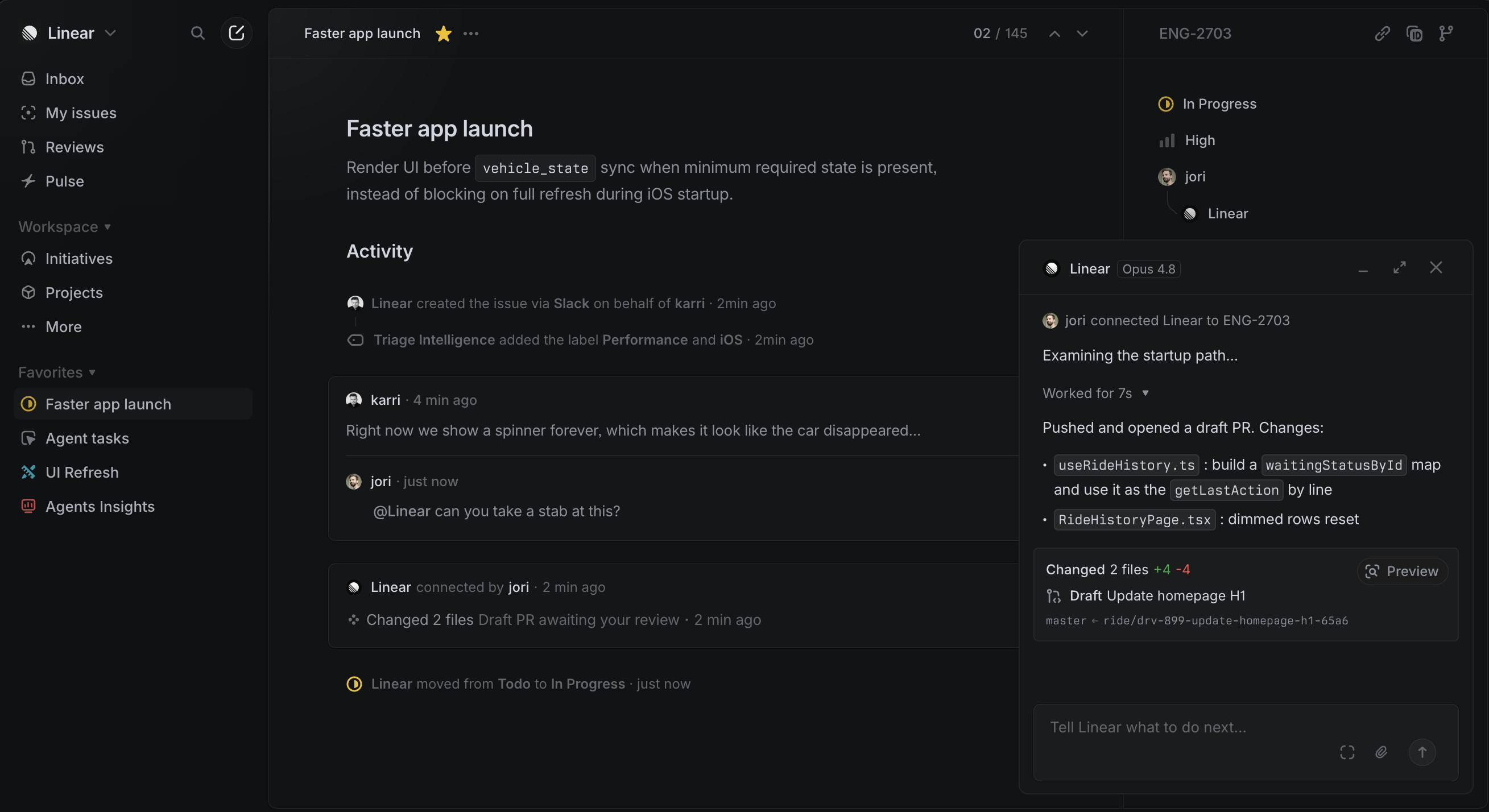Expand the Linear agent panel fullscreen
This screenshot has height=812, width=1489.
point(1399,268)
